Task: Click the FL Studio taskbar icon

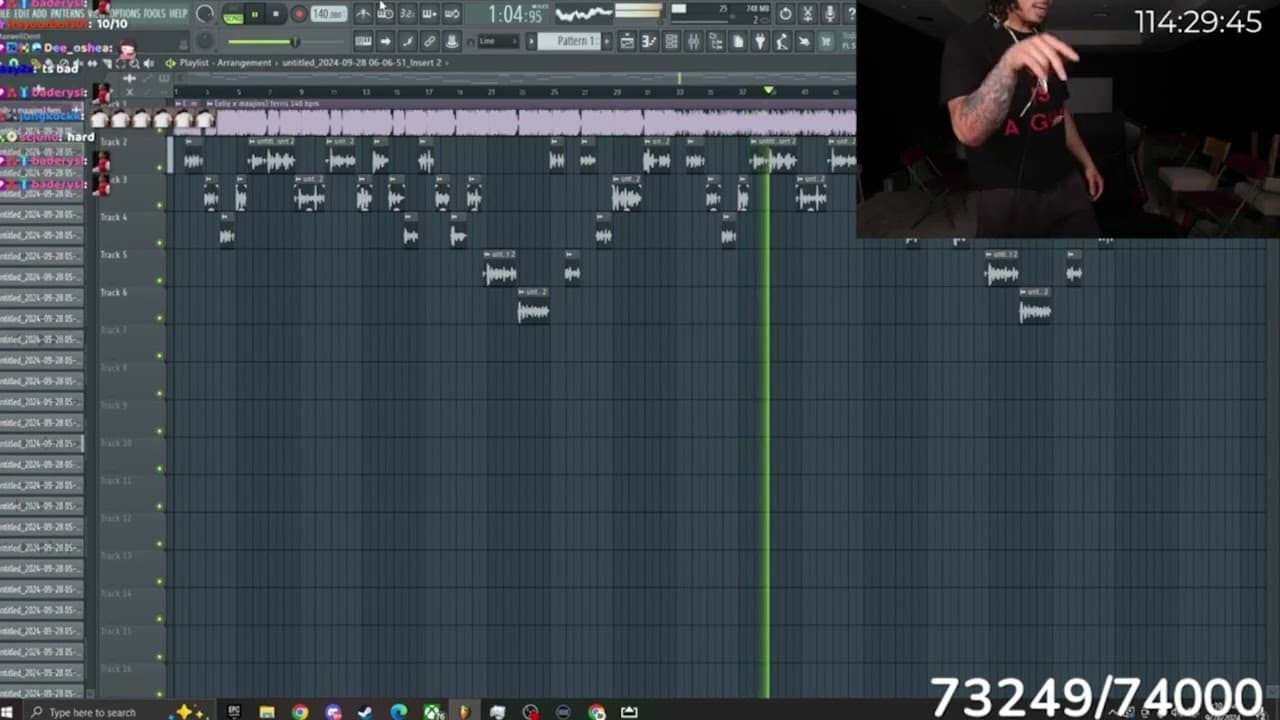Action: [464, 712]
